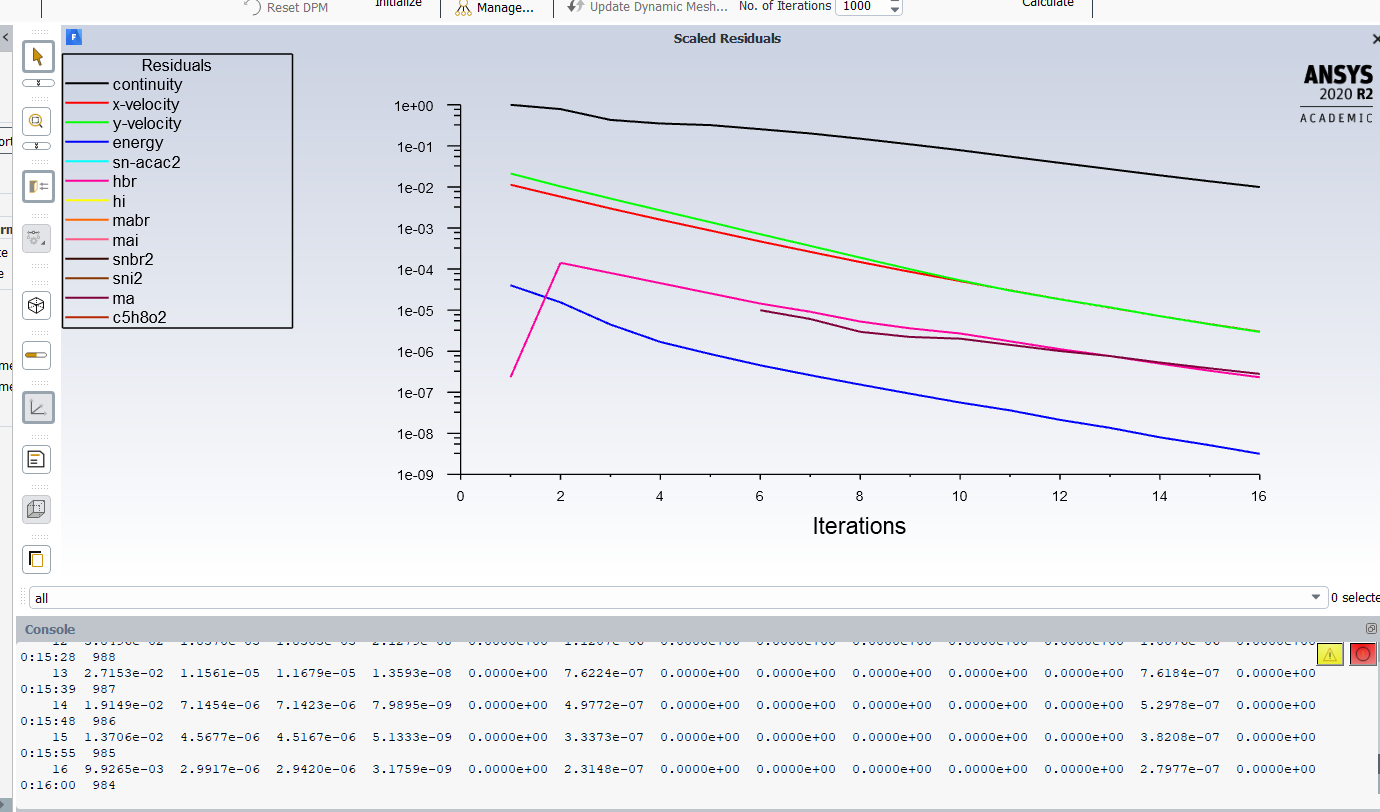The image size is (1380, 812).
Task: Click the 'energy' legend entry
Action: pos(138,143)
